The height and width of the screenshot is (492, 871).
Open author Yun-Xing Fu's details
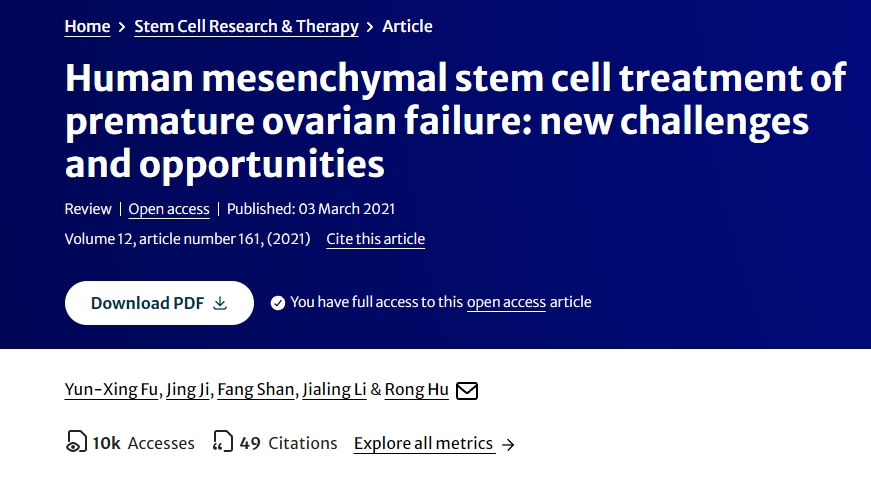pyautogui.click(x=111, y=389)
